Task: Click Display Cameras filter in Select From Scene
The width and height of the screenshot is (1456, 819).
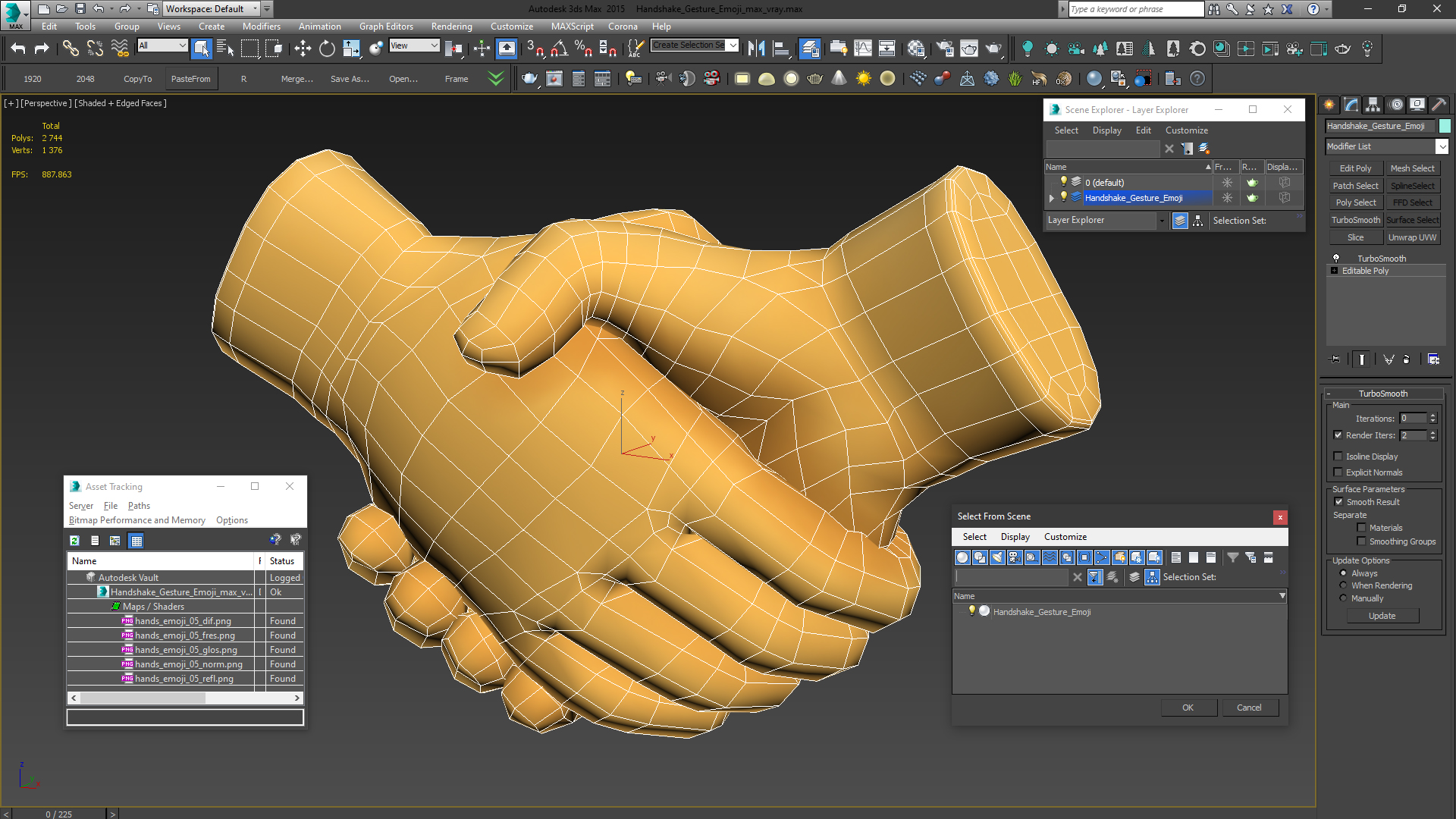Action: point(1015,557)
